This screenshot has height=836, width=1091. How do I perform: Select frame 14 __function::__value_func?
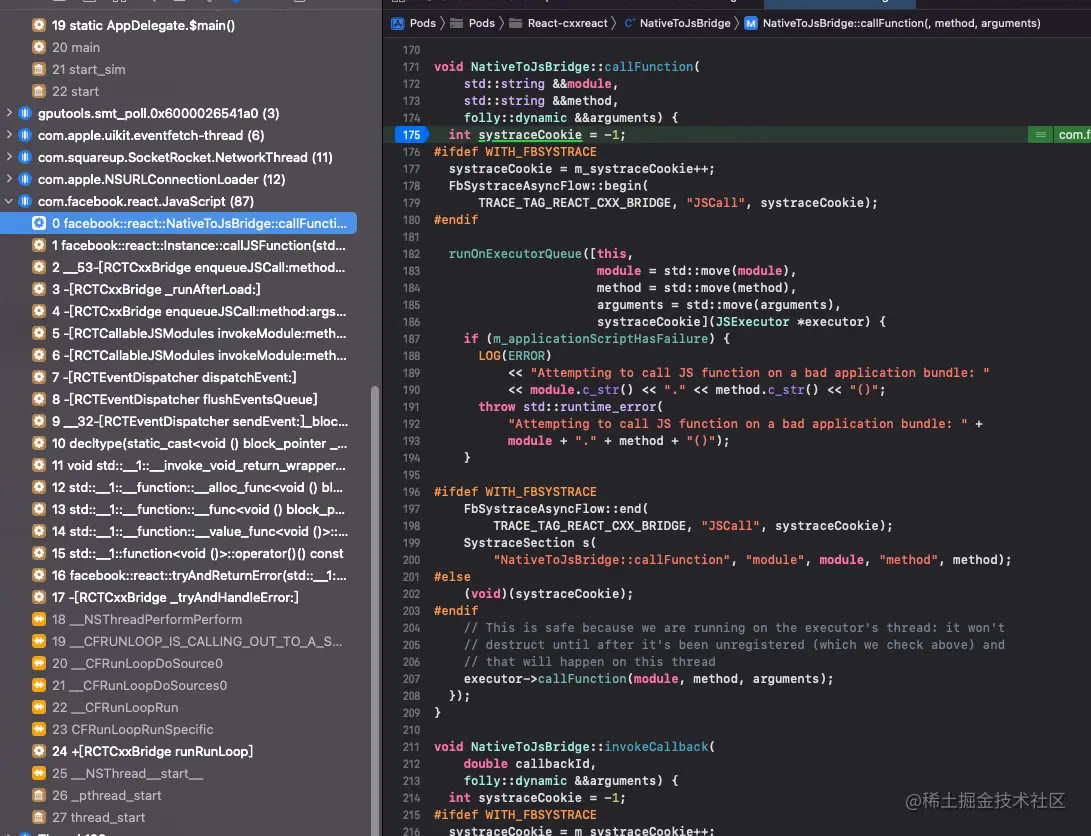click(190, 531)
